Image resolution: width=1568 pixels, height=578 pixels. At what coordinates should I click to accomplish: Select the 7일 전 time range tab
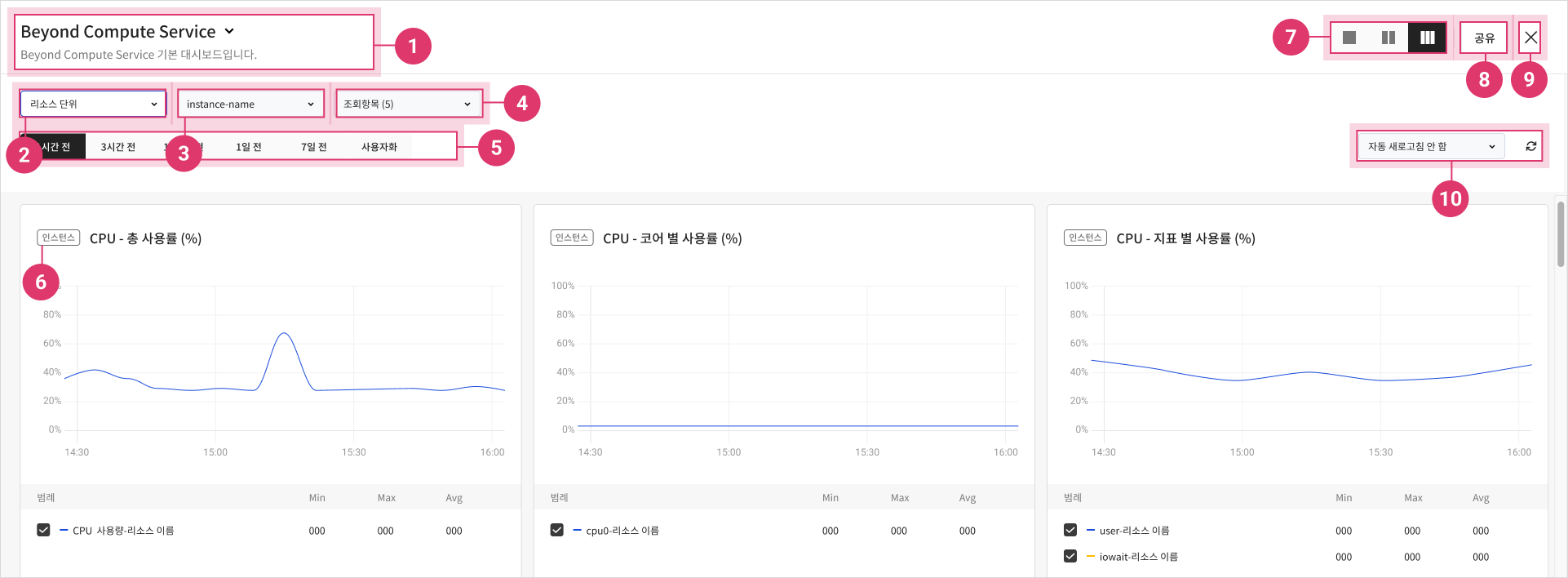pos(314,147)
